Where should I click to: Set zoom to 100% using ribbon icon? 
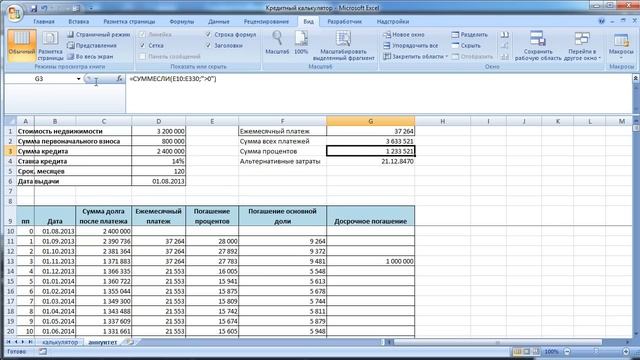tap(301, 42)
